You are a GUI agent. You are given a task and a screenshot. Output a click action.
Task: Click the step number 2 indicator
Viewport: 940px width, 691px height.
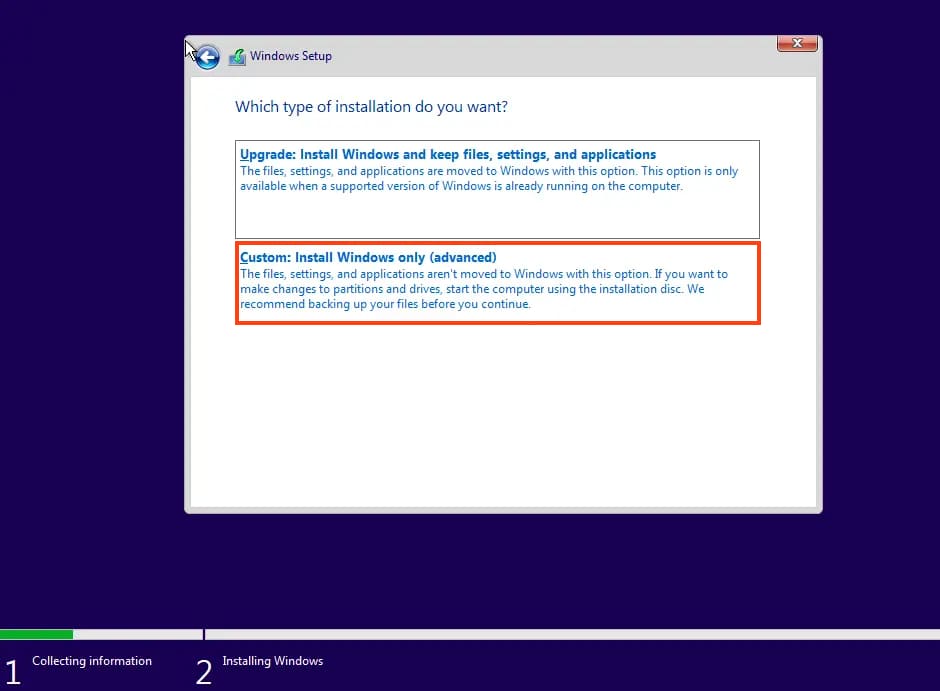204,671
